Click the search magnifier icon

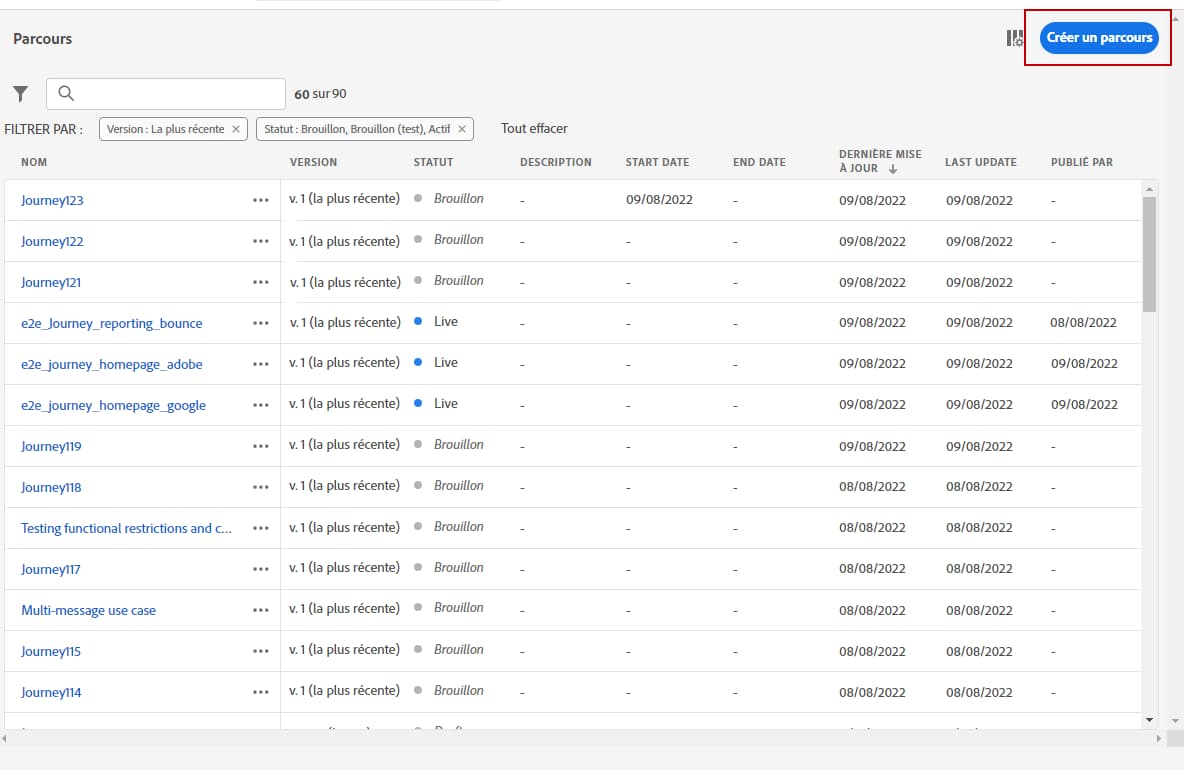pyautogui.click(x=65, y=93)
